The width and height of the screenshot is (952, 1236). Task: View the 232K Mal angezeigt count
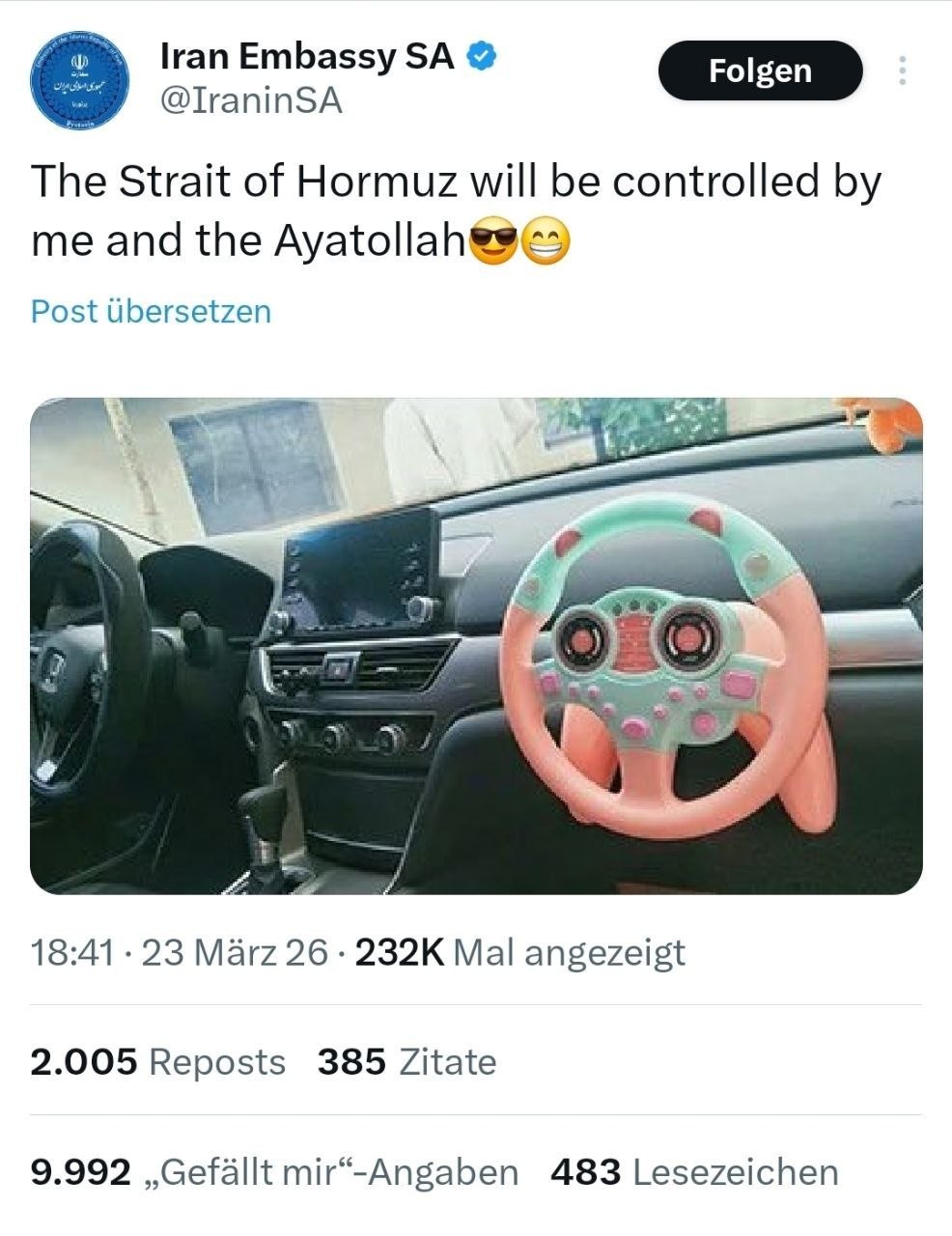[520, 953]
